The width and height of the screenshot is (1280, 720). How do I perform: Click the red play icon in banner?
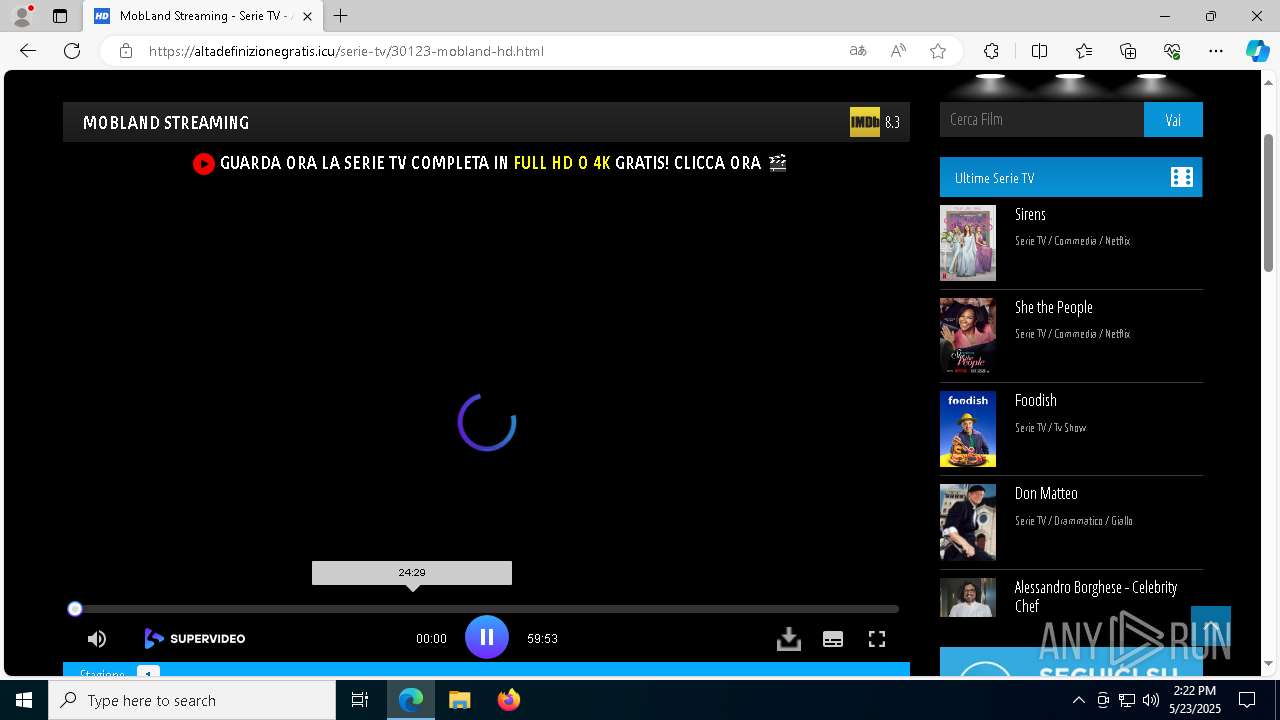point(204,163)
